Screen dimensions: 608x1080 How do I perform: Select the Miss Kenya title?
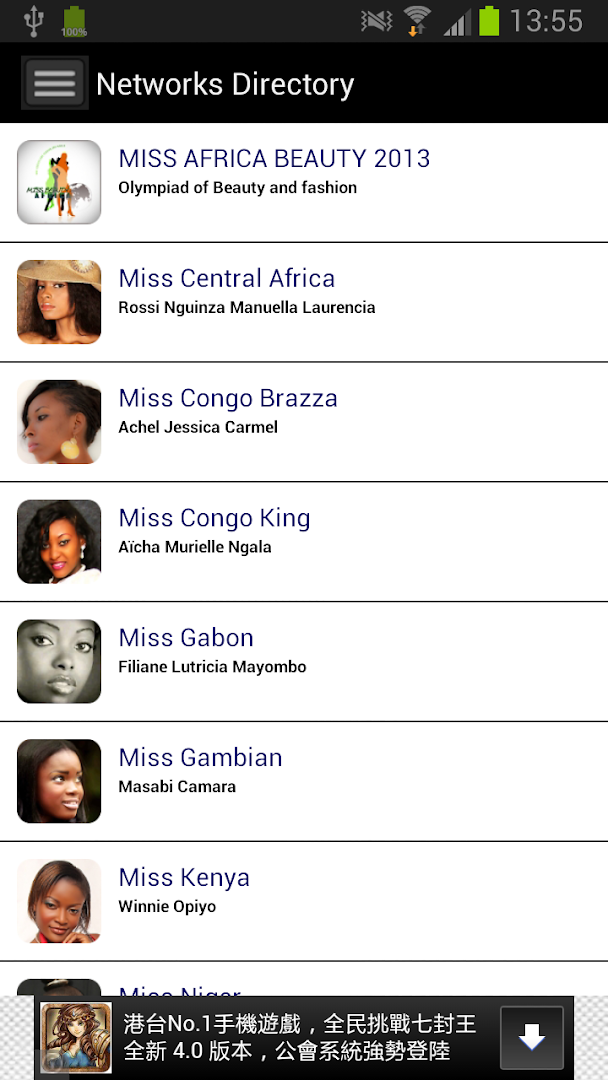[184, 878]
